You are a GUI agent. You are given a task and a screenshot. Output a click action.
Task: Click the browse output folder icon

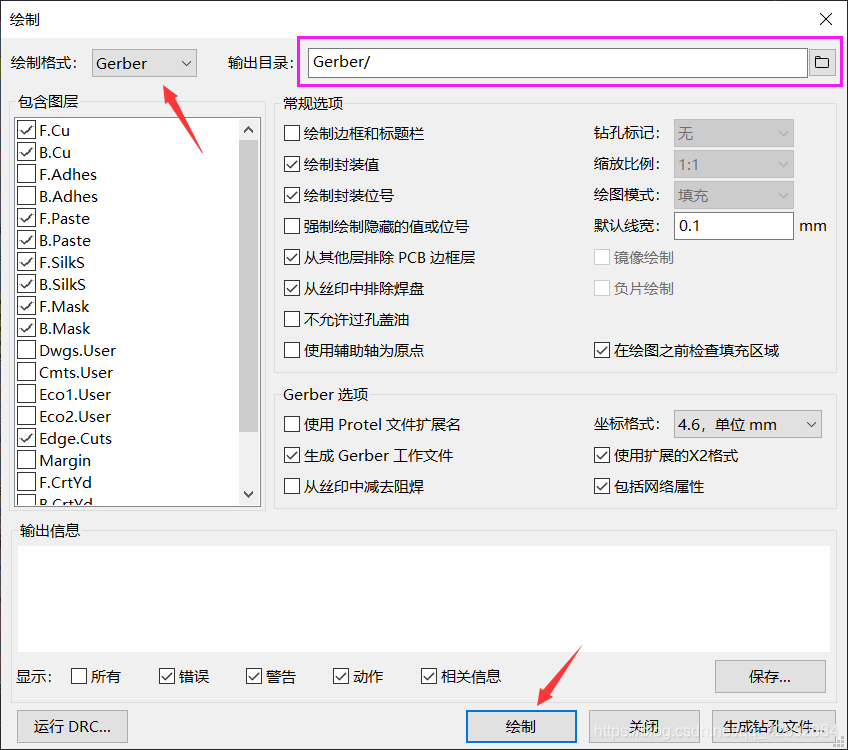[822, 63]
